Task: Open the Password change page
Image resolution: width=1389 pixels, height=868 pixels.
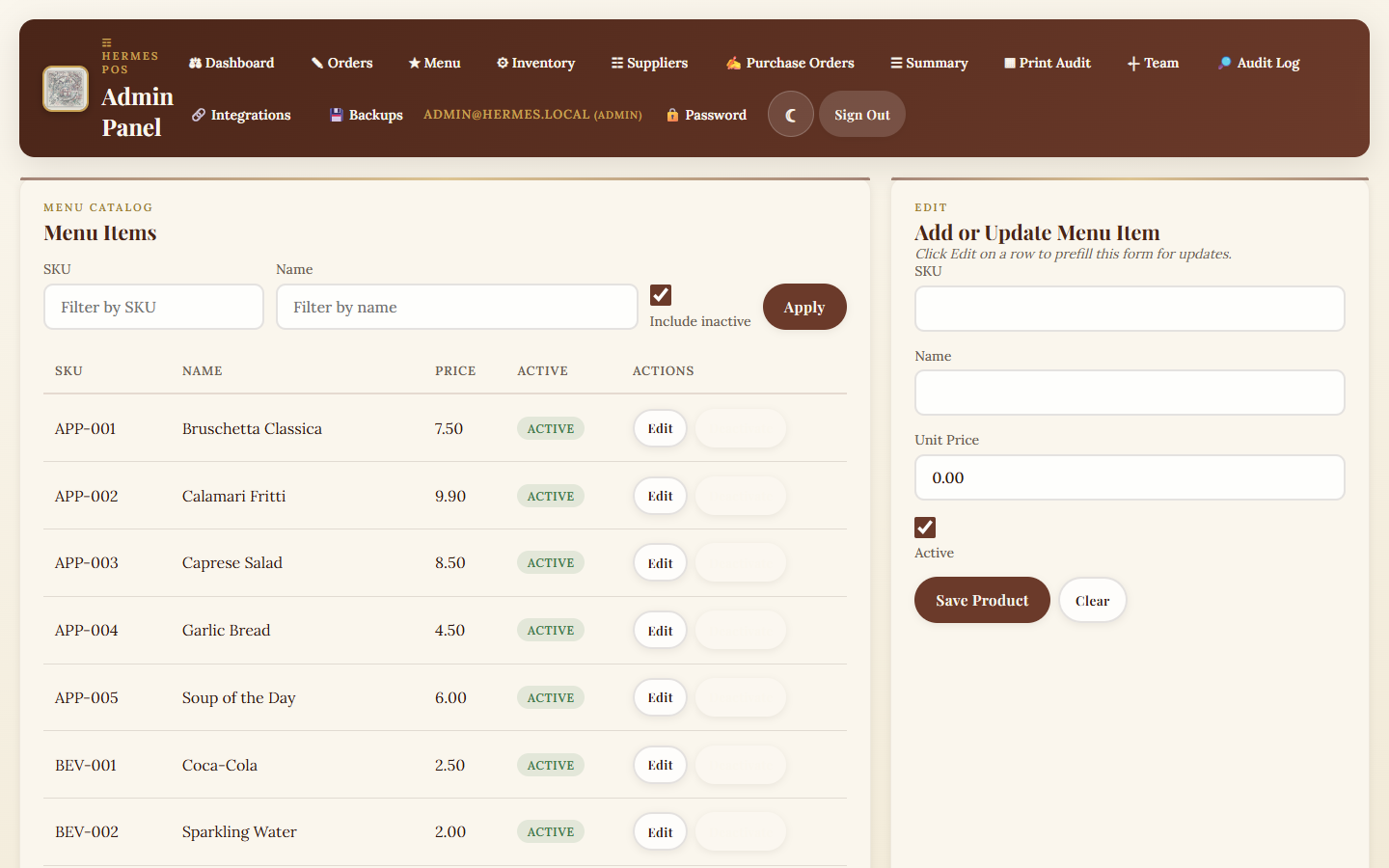Action: pos(706,115)
